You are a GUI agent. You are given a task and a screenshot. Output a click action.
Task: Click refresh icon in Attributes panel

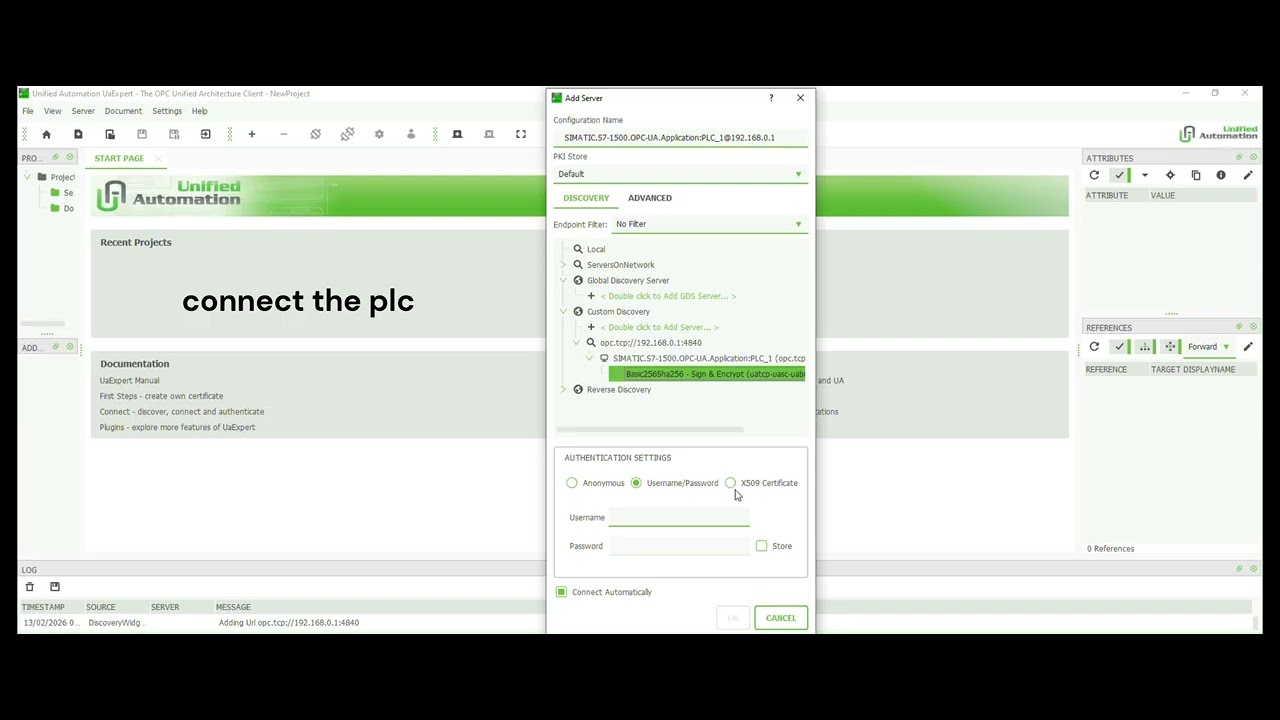(x=1094, y=175)
